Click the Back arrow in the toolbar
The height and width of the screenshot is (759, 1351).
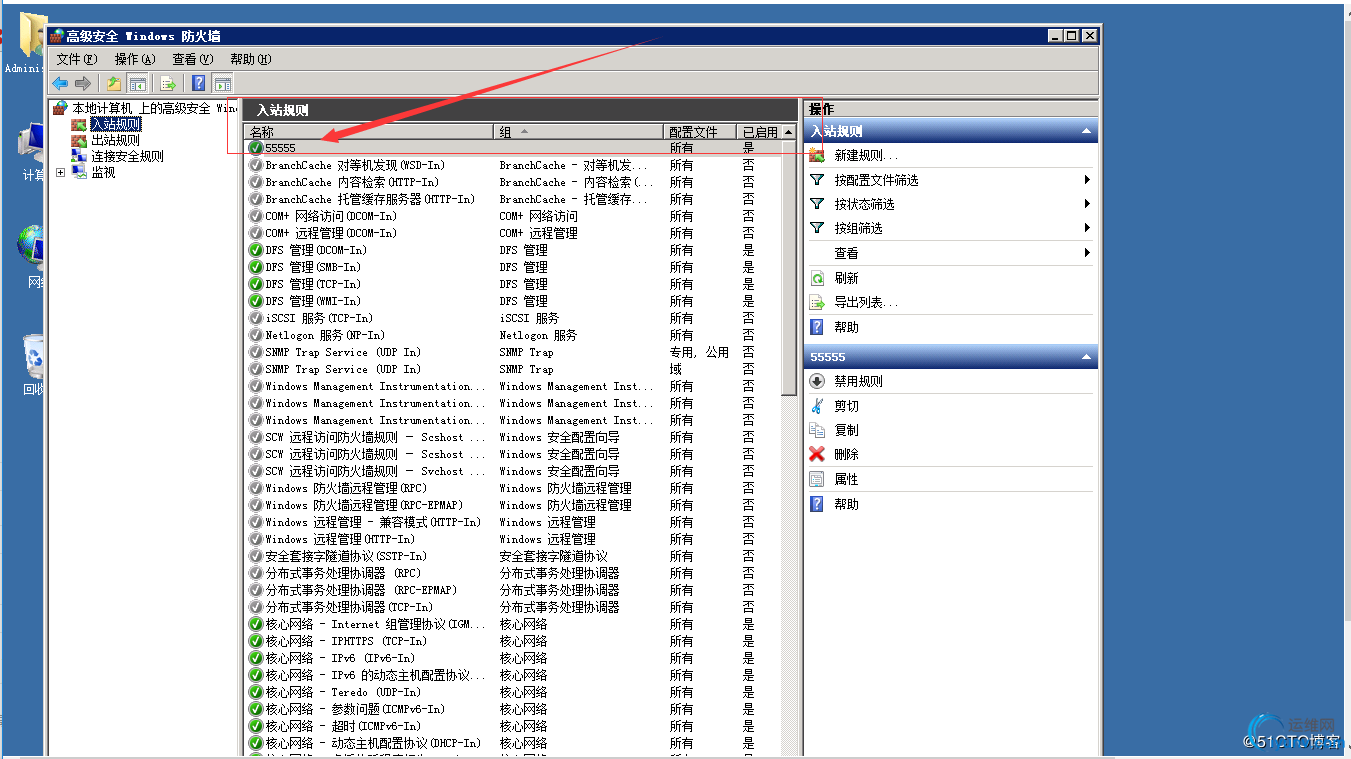[x=60, y=84]
